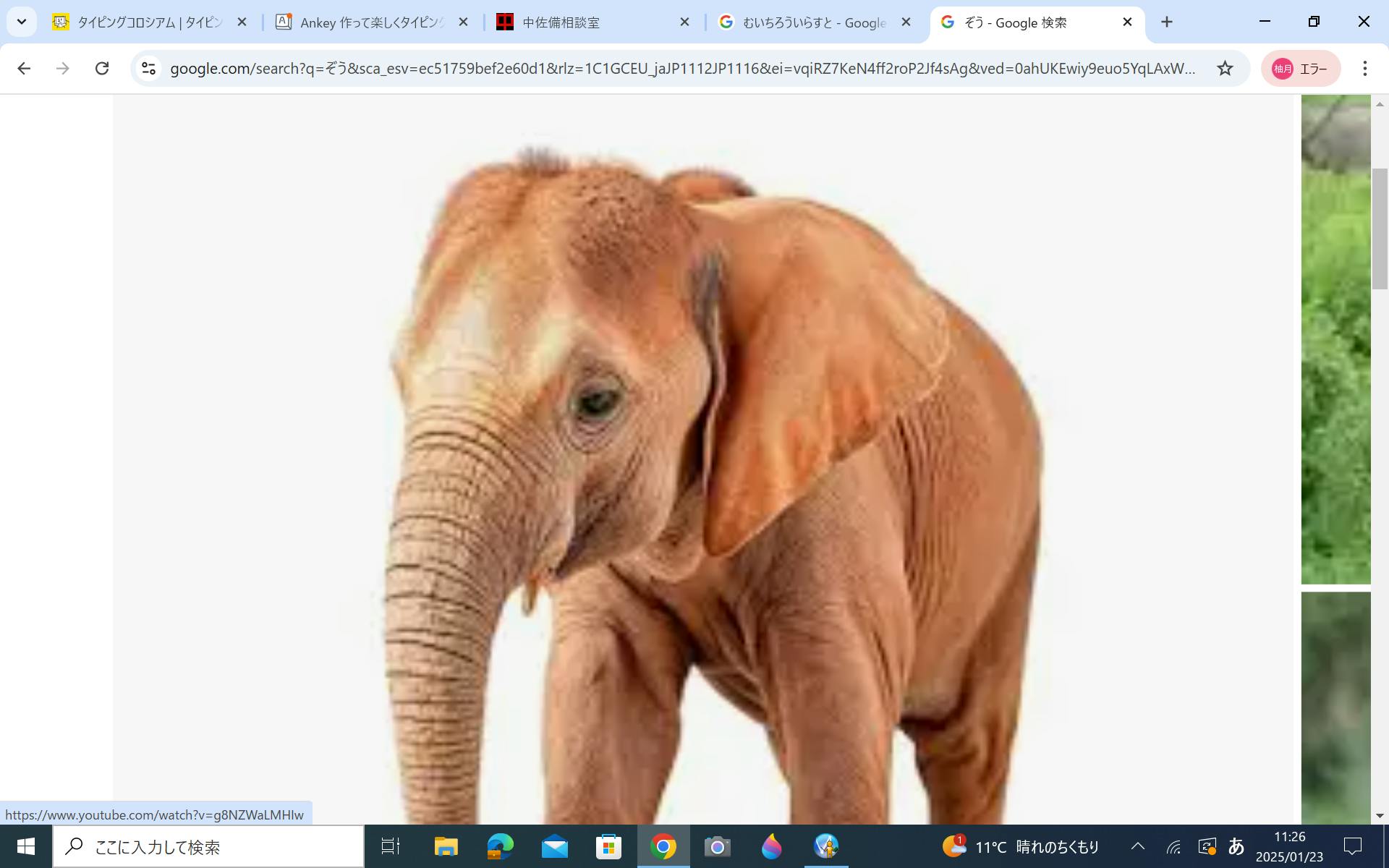Open a new tab with plus button
1389x868 pixels.
point(1166,22)
